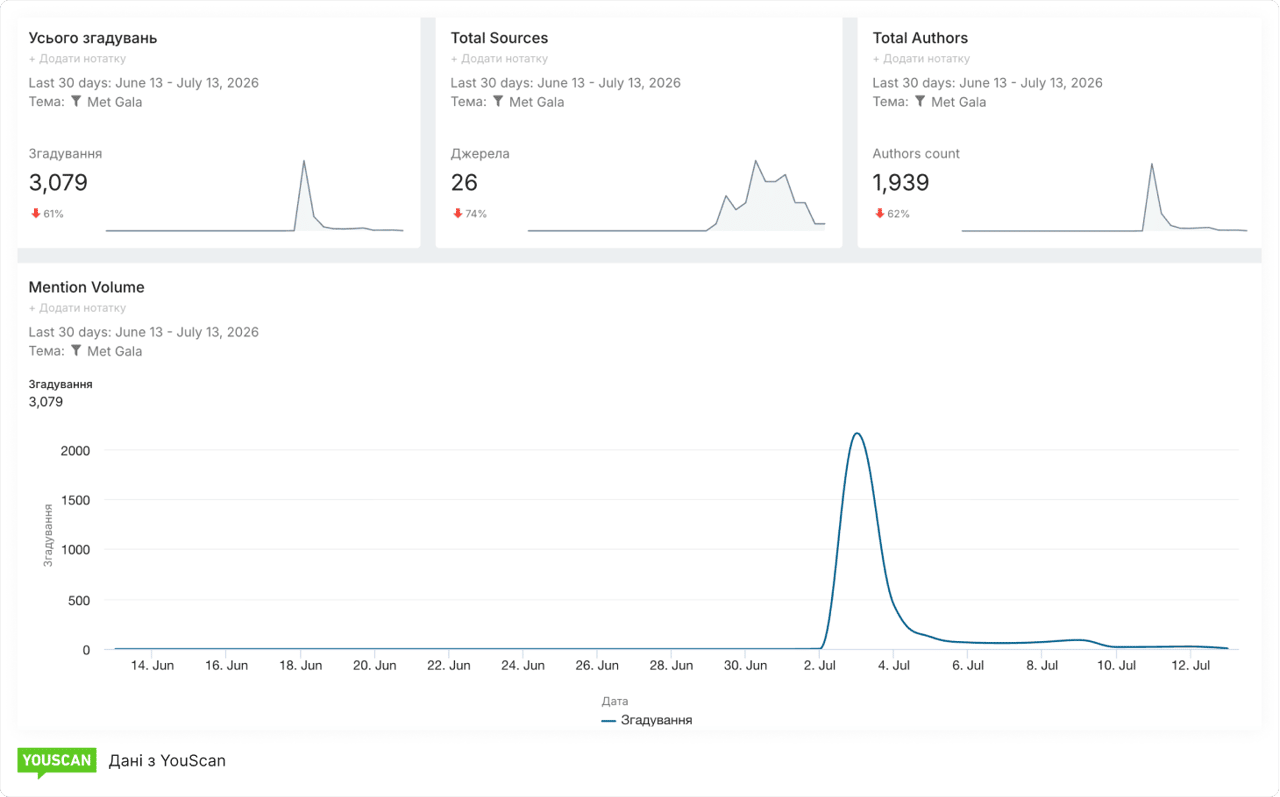Click the 1,939 authors count value
Screen dimensions: 1280x797
click(x=901, y=182)
